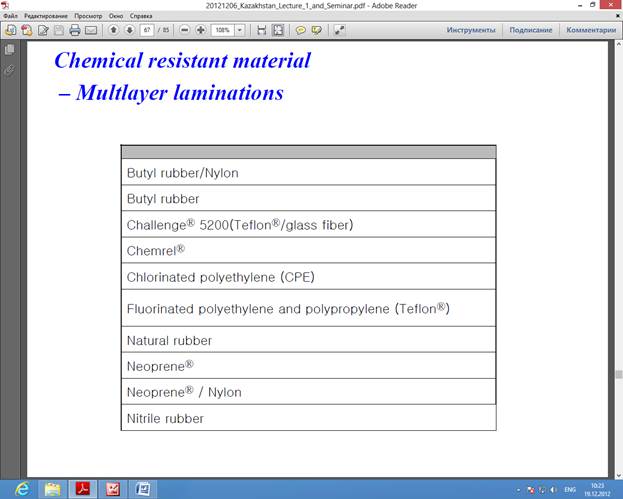Click 'Chlorinated polyethylene (CPE)' row text
Screen dimensions: 623x499
tap(221, 277)
